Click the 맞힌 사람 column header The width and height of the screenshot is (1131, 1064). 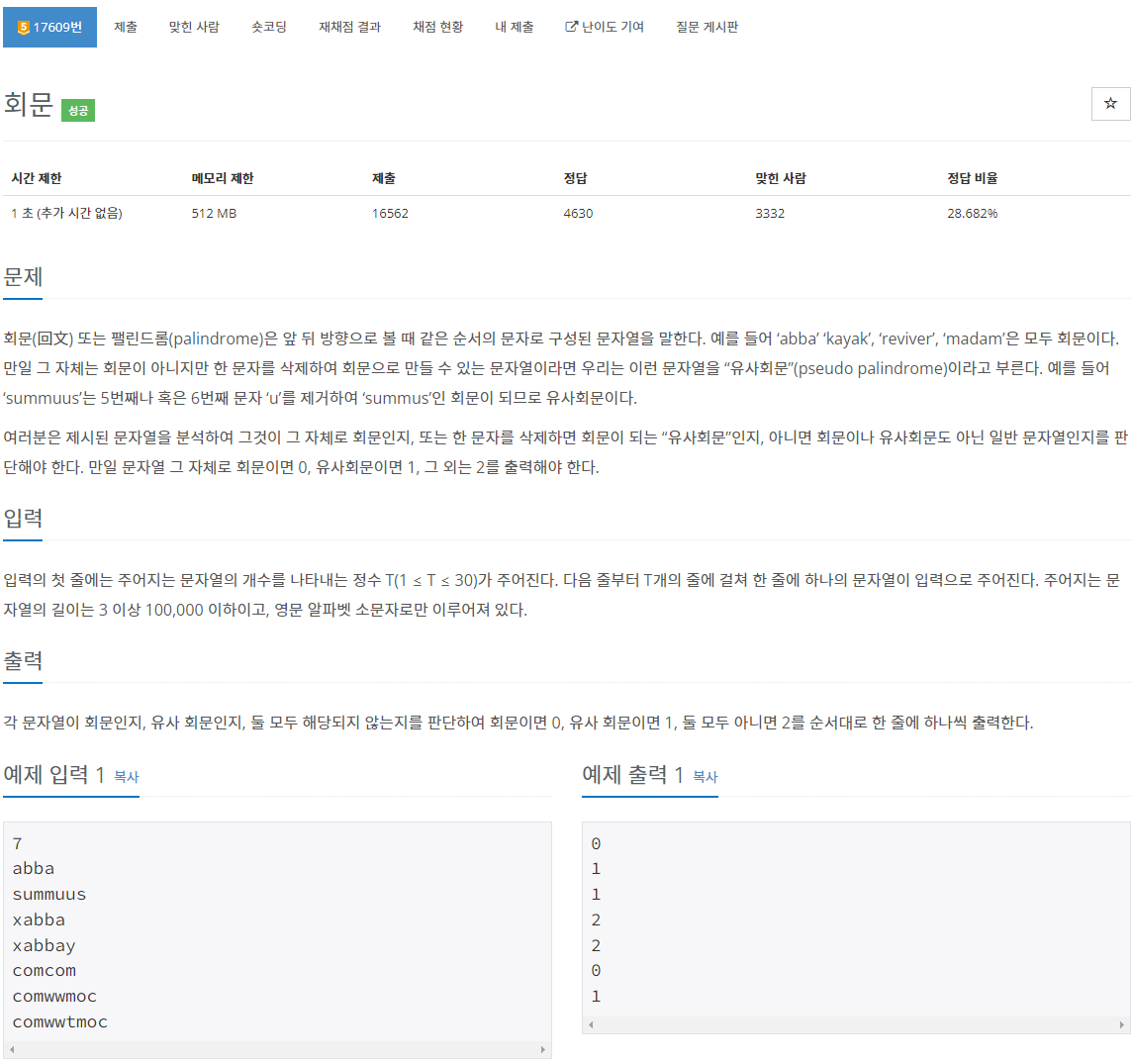coord(781,178)
